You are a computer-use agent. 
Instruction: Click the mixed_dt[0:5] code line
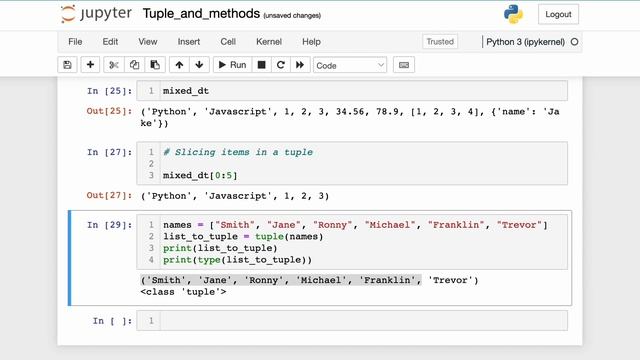tap(200, 176)
